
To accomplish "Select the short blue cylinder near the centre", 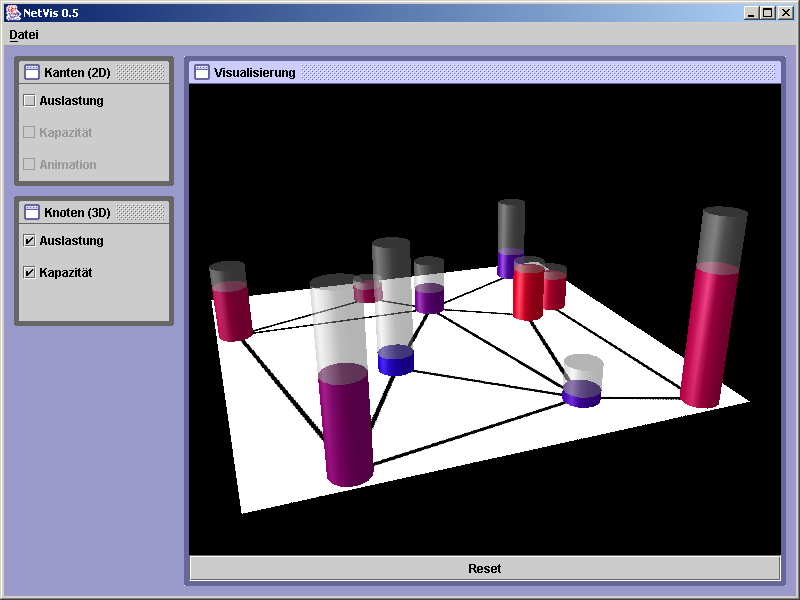I will click(395, 360).
